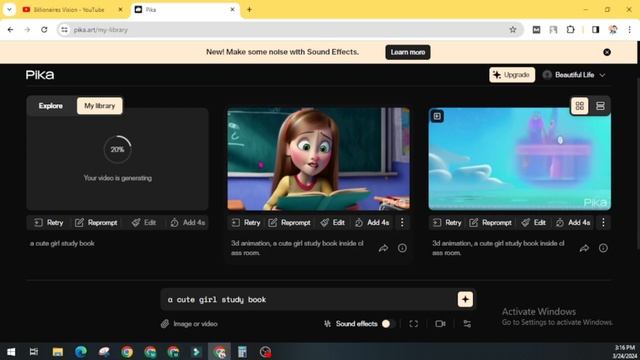
Task: Open the Pika logo home link
Action: pos(40,75)
